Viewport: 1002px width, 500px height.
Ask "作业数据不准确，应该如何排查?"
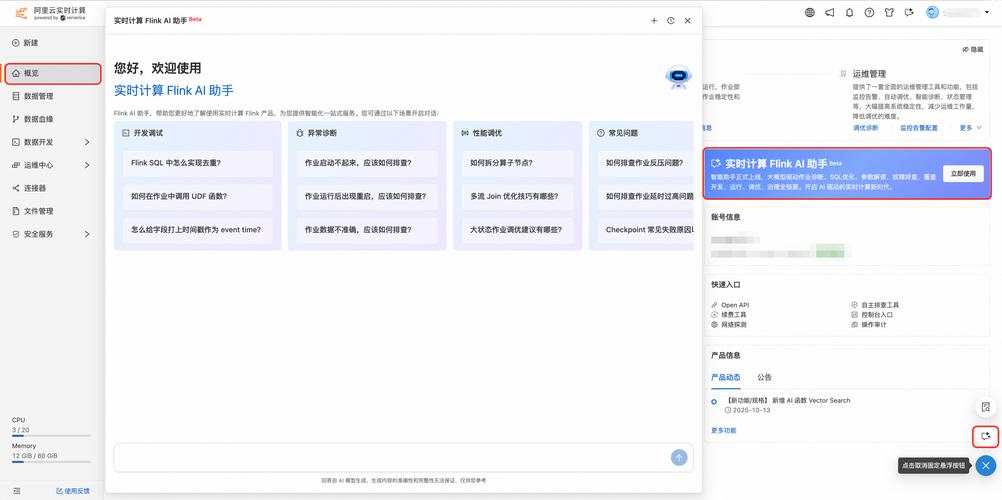[367, 230]
